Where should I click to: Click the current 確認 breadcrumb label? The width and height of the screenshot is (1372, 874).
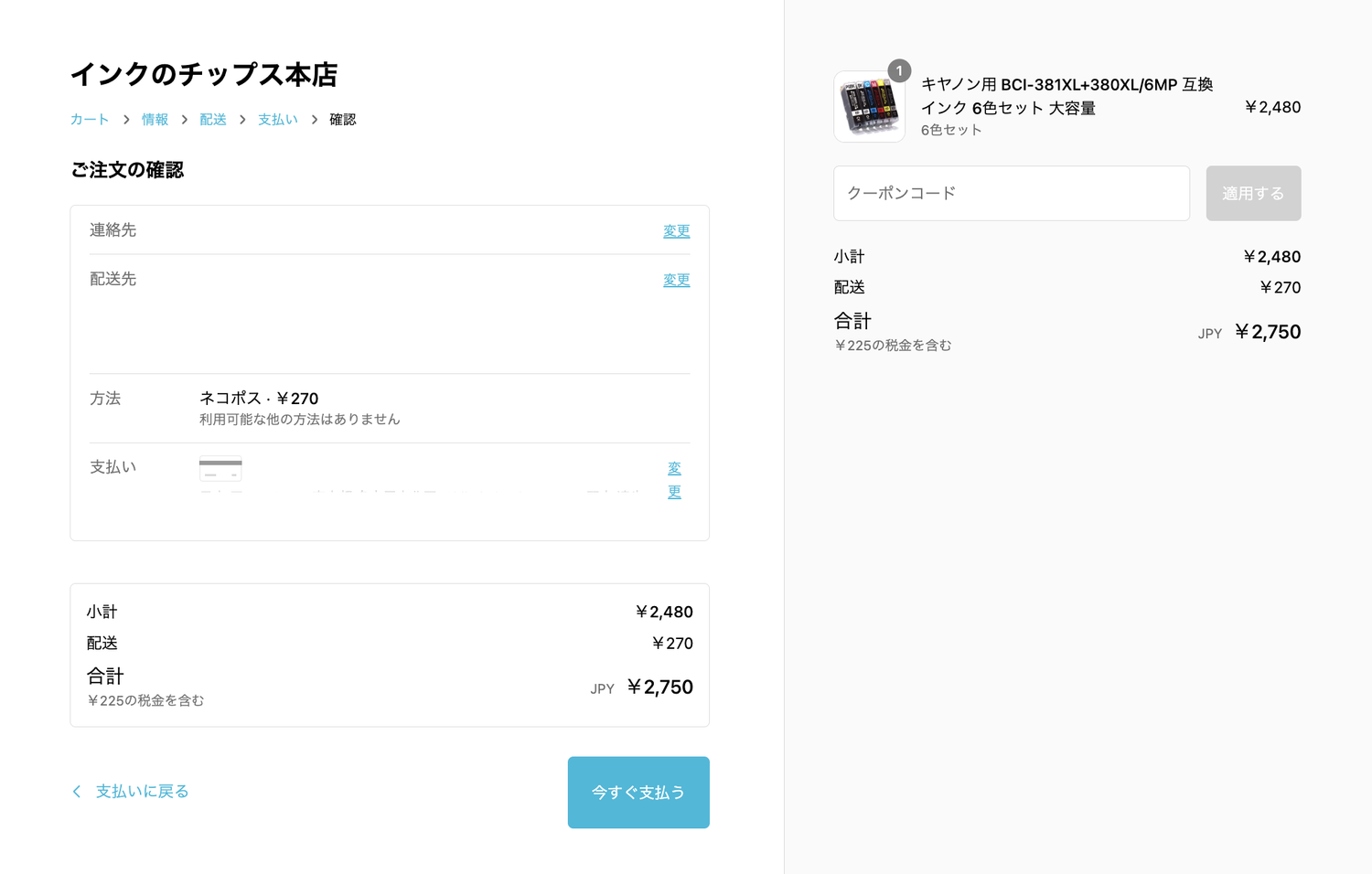click(x=342, y=120)
